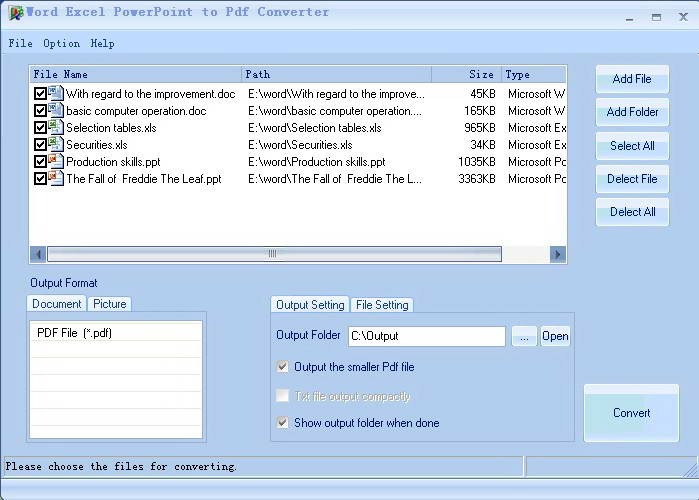This screenshot has width=699, height=500.
Task: Open the Help menu
Action: [103, 43]
